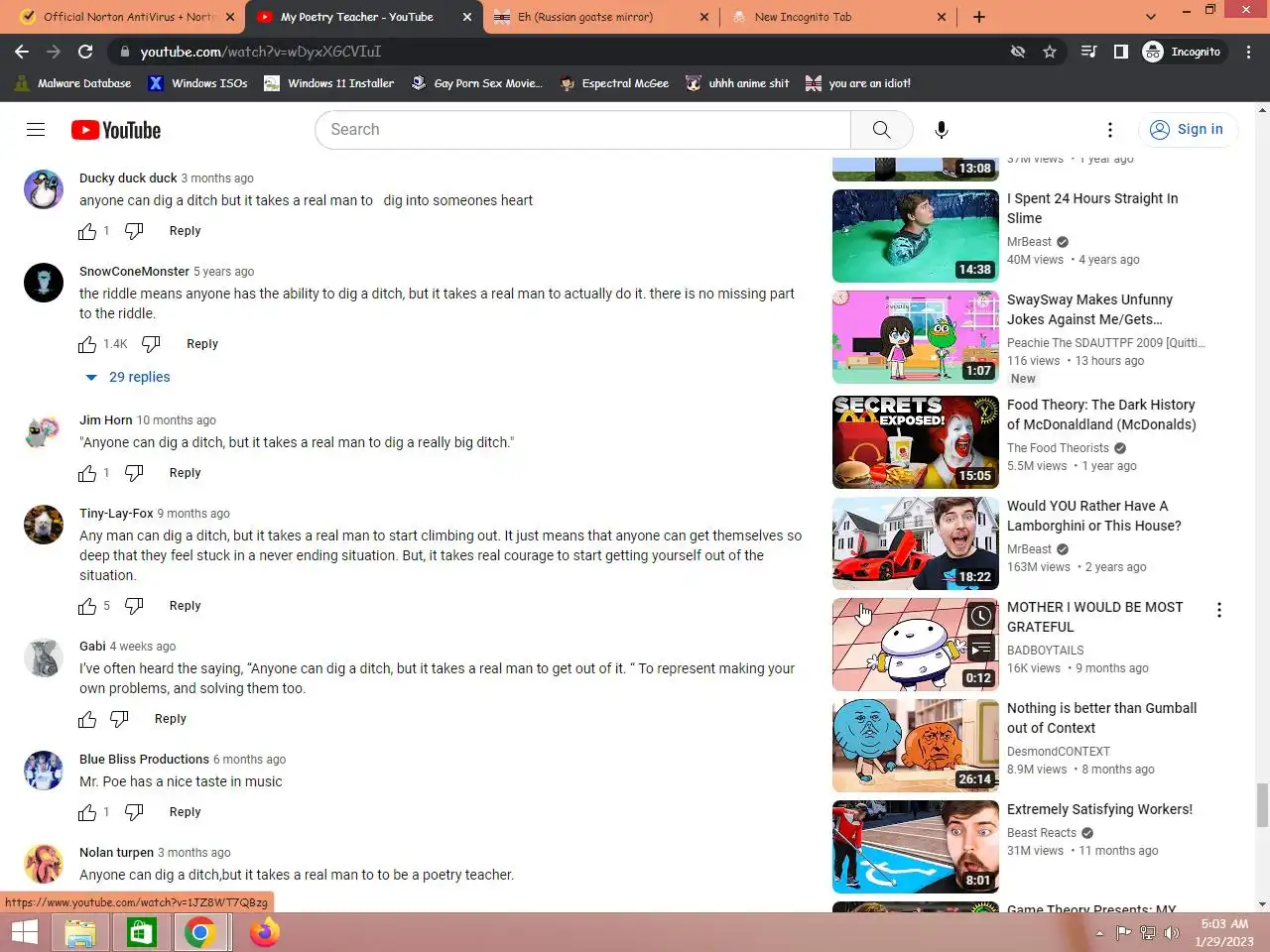This screenshot has width=1270, height=952.
Task: Open Nothing is better than Gumball title
Action: [x=1101, y=718]
